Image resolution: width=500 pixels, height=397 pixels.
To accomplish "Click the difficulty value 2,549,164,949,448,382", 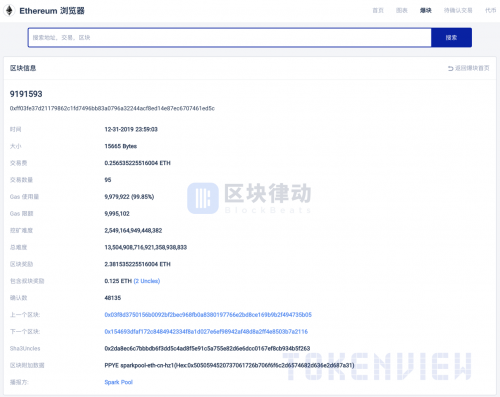I will pos(133,230).
